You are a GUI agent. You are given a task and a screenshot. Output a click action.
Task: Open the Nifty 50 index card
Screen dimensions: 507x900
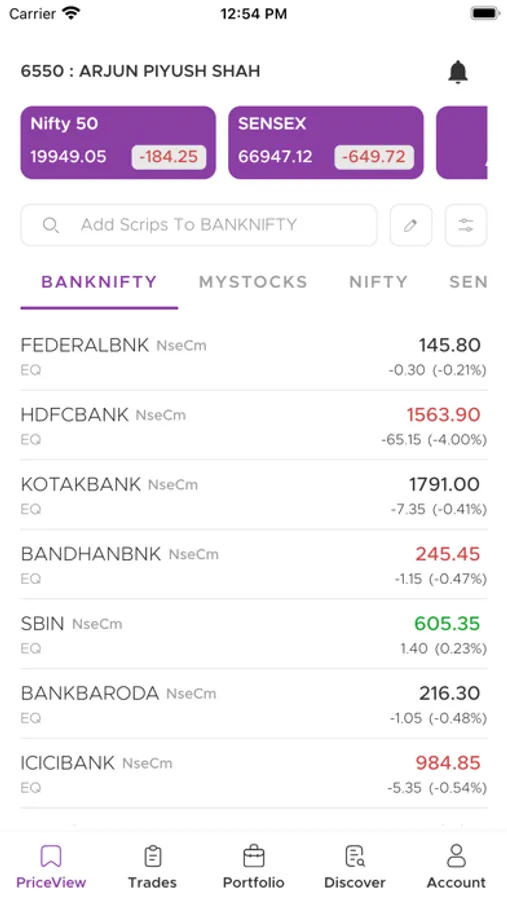pyautogui.click(x=118, y=142)
